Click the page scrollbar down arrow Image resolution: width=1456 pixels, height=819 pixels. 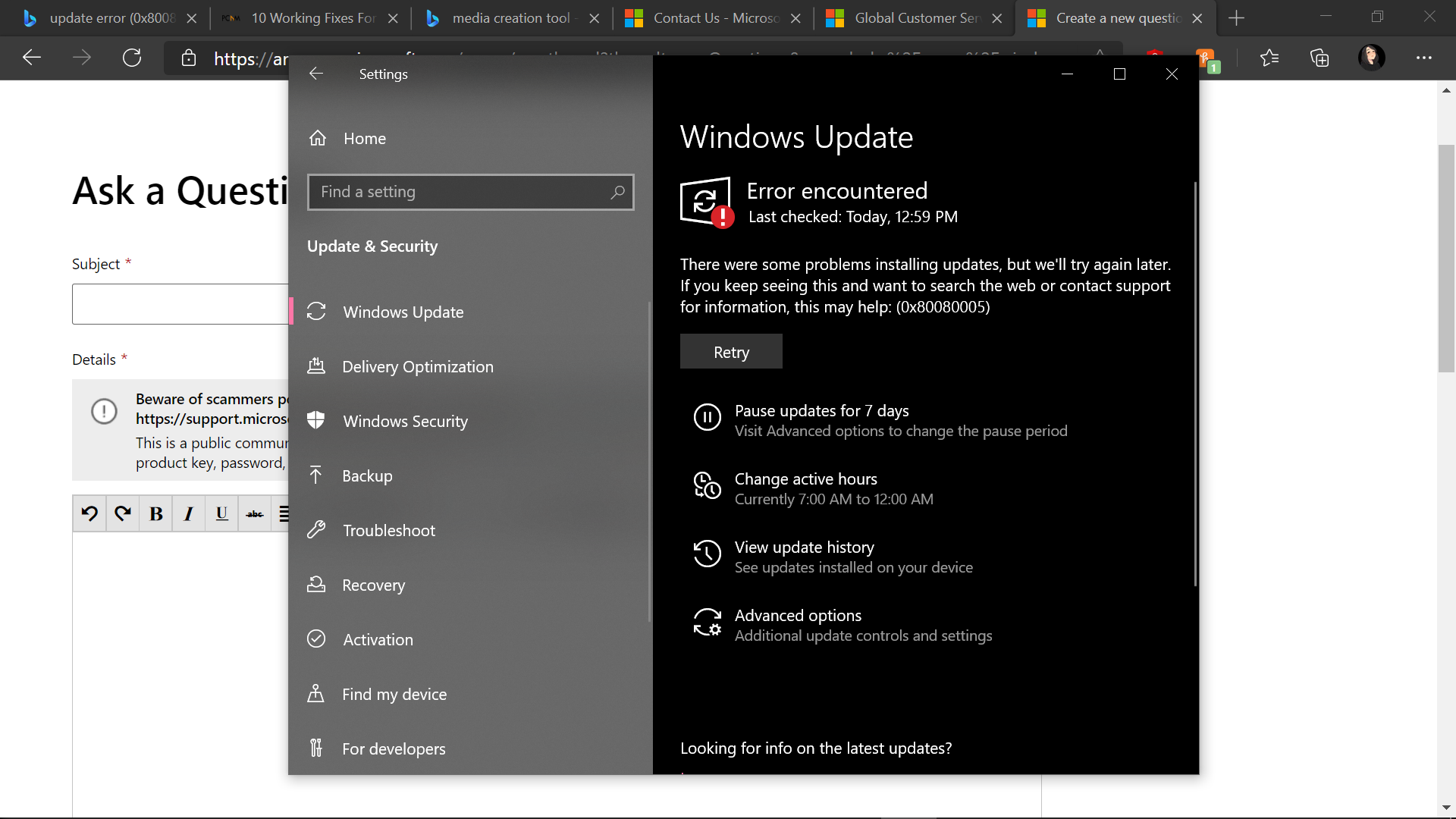[1446, 808]
